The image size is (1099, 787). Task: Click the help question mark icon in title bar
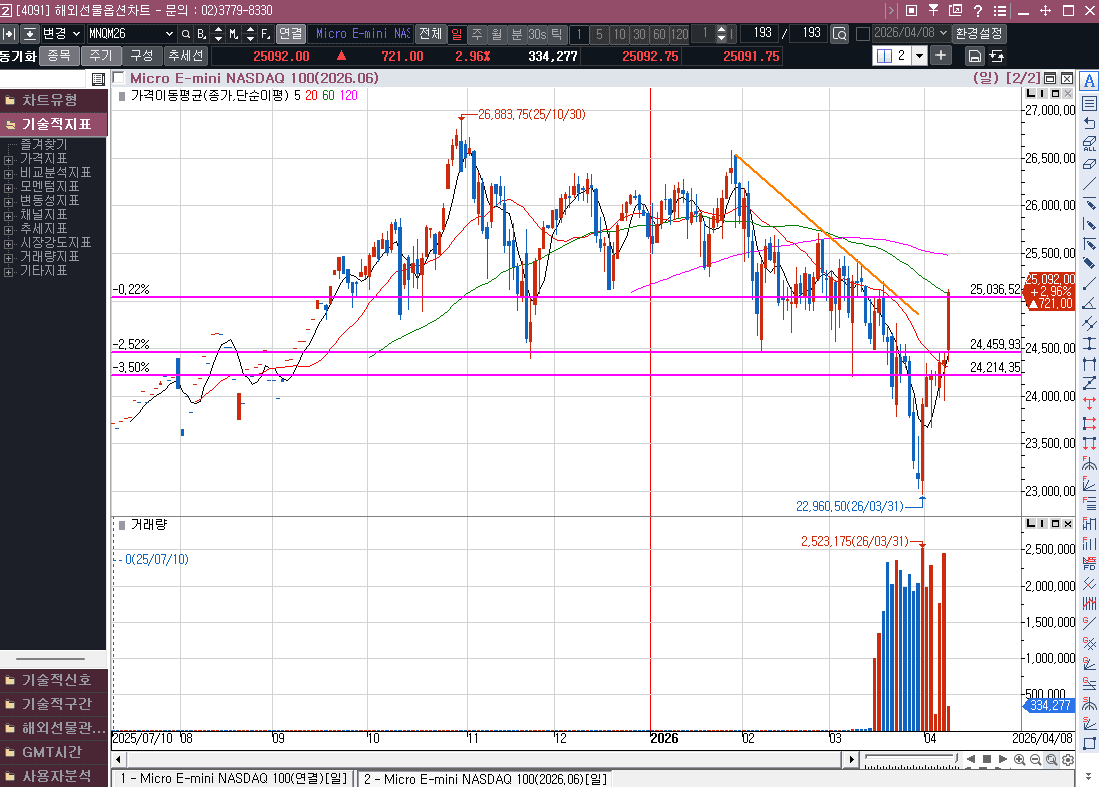click(976, 11)
